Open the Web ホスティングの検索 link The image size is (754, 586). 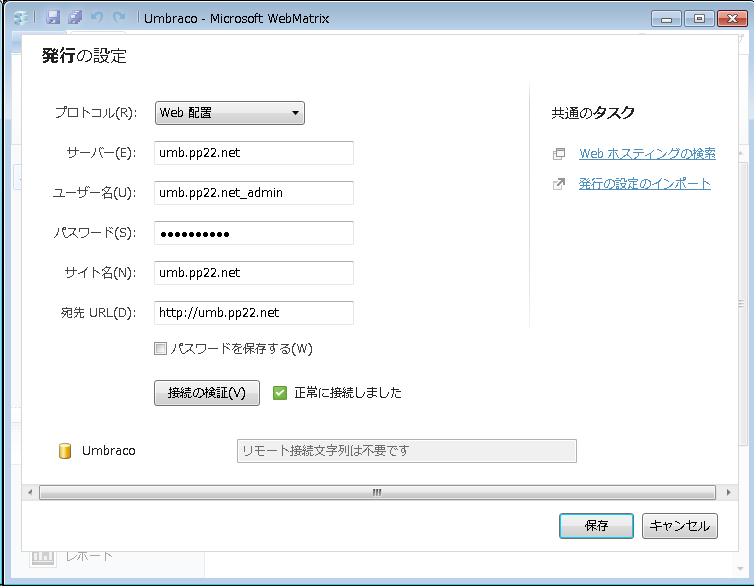tap(647, 154)
